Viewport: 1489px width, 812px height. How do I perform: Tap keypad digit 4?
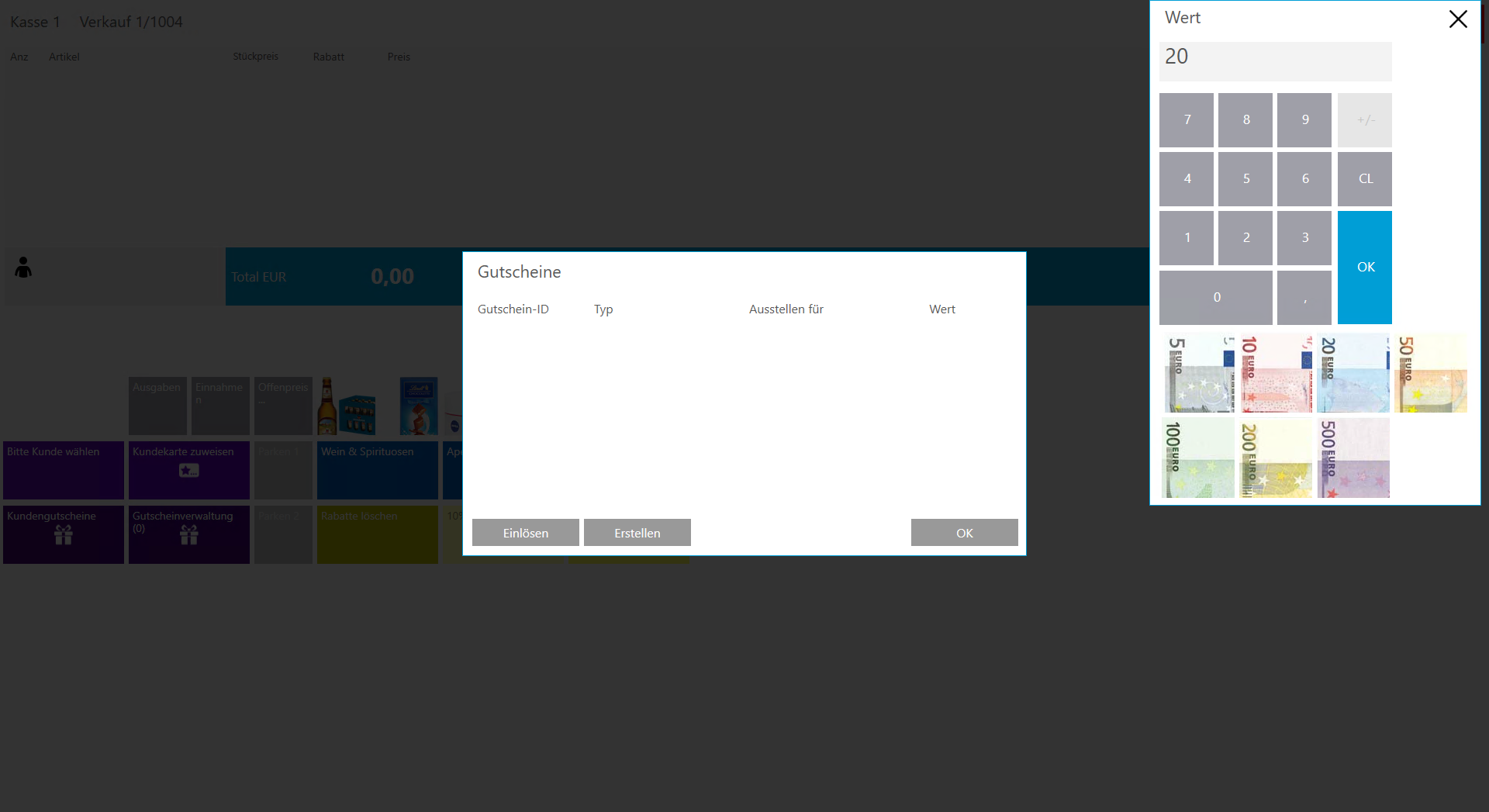[1187, 179]
